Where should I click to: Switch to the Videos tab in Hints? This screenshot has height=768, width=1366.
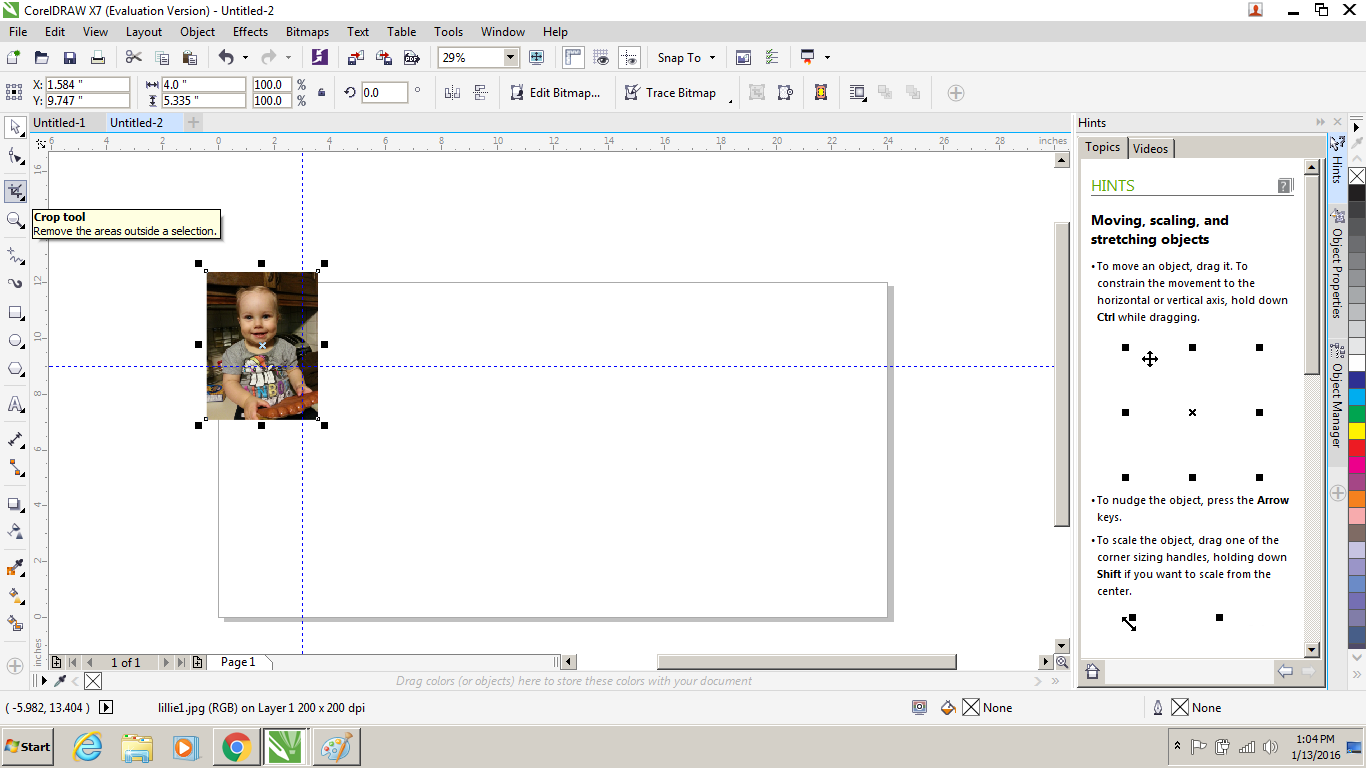1150,148
